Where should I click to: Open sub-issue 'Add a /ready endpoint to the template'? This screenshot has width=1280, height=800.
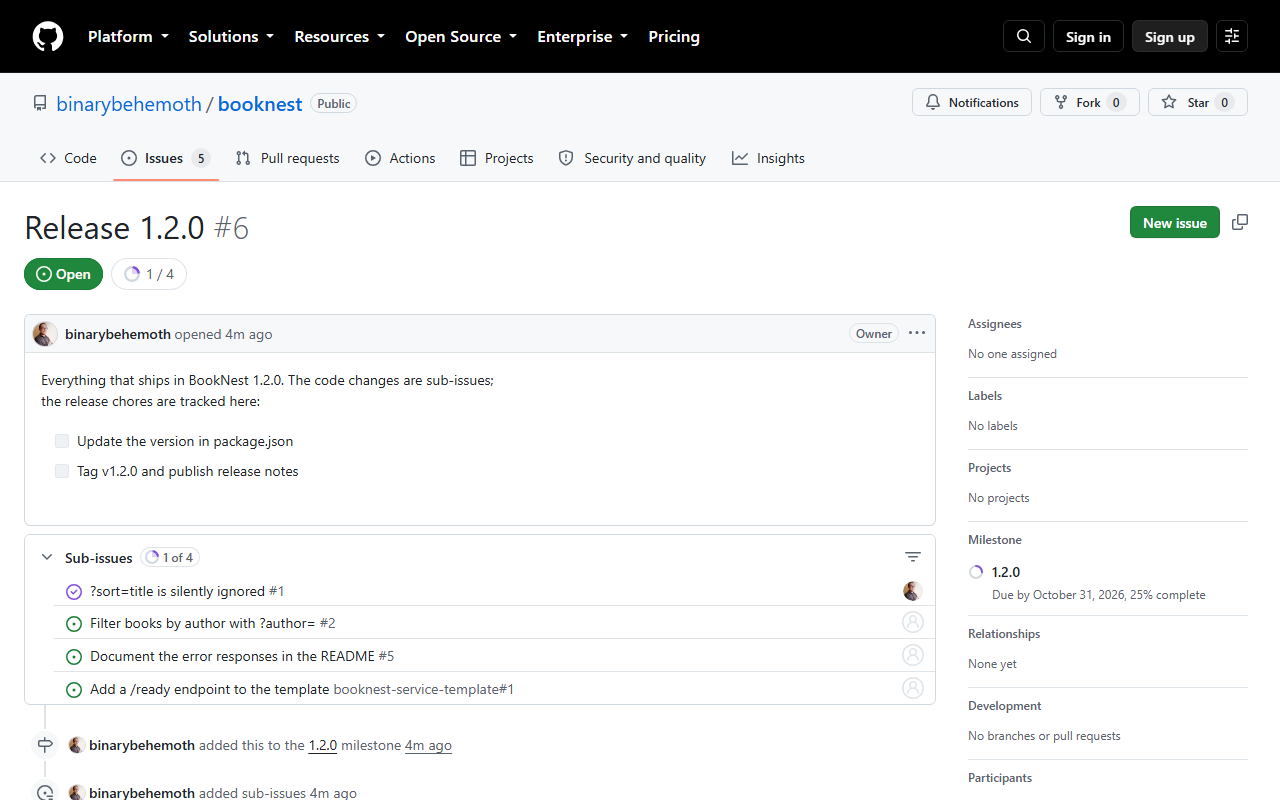point(209,689)
